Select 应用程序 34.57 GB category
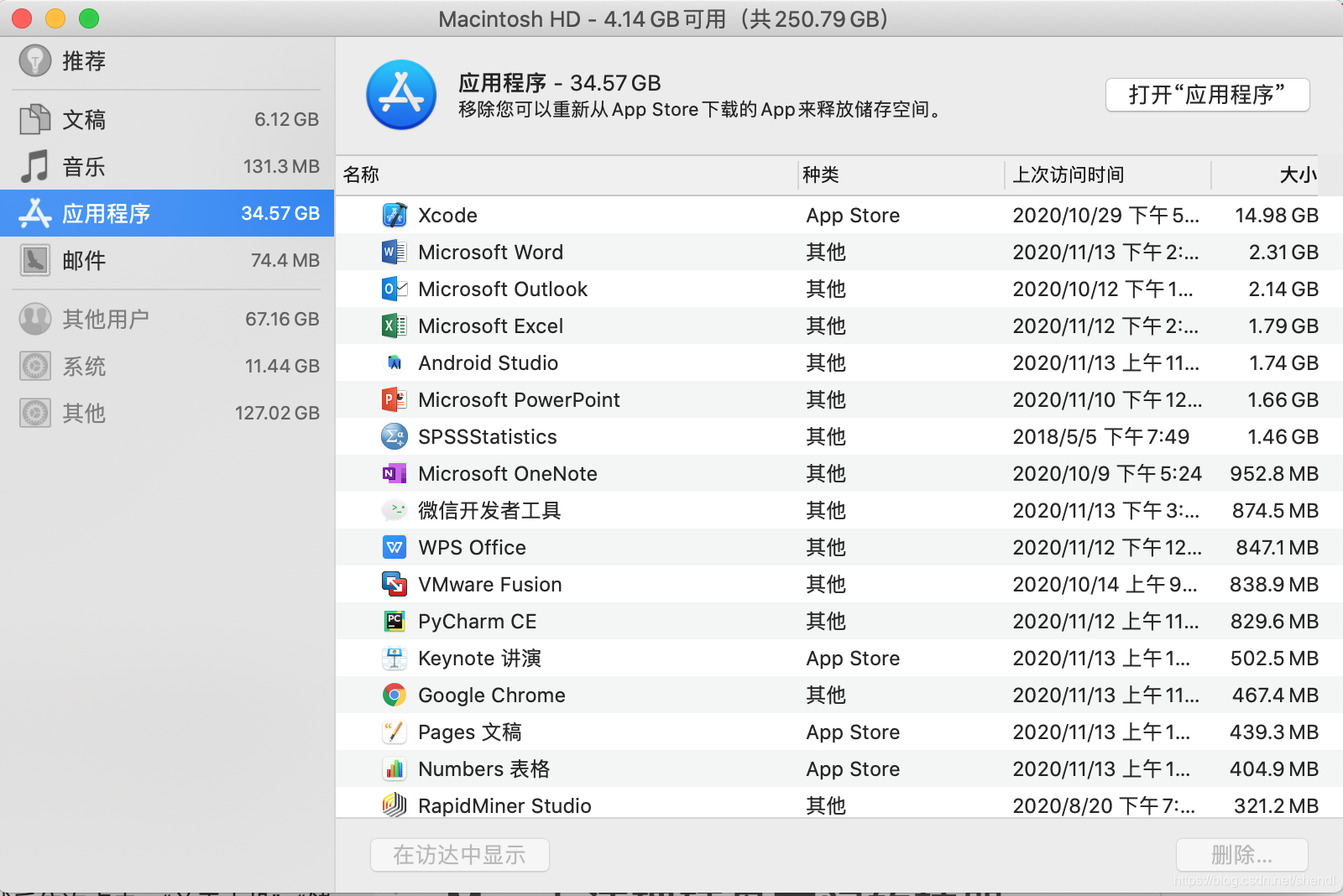This screenshot has height=896, width=1343. (167, 213)
